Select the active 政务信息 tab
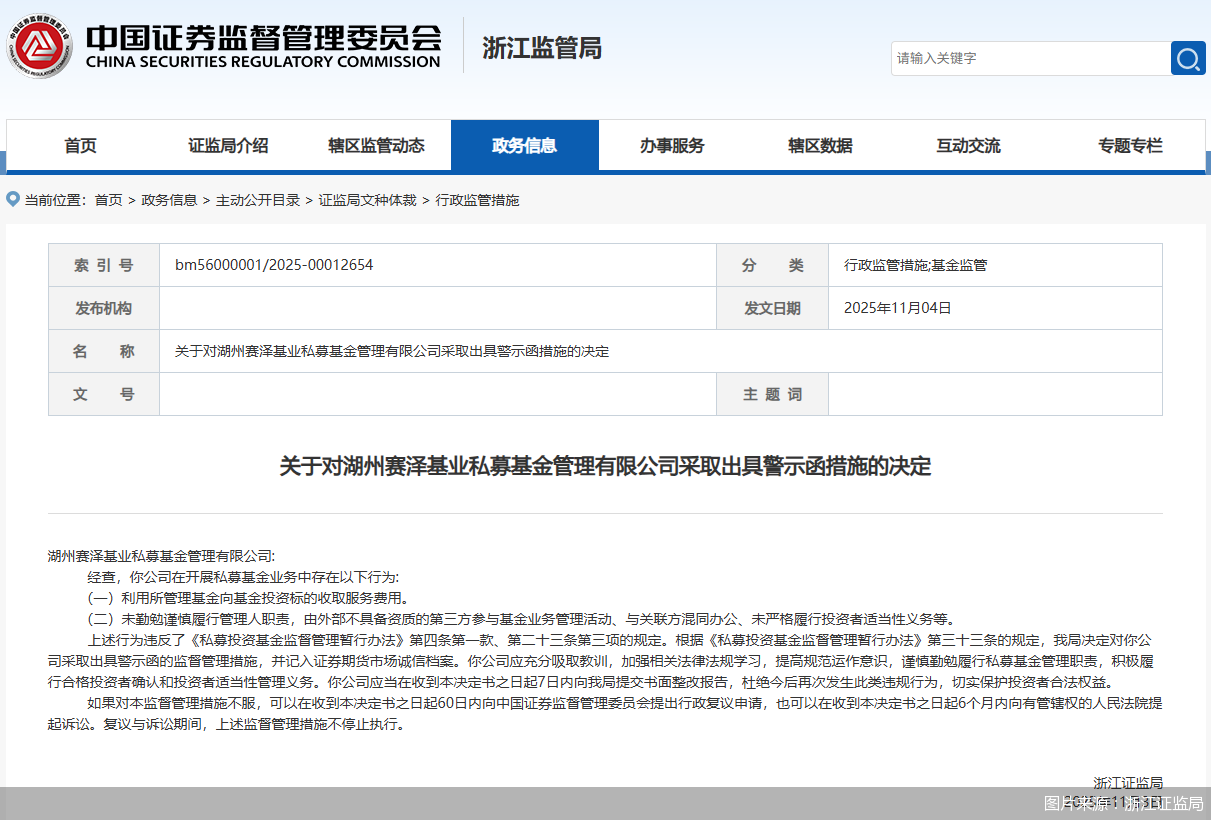The width and height of the screenshot is (1211, 820). pyautogui.click(x=525, y=145)
